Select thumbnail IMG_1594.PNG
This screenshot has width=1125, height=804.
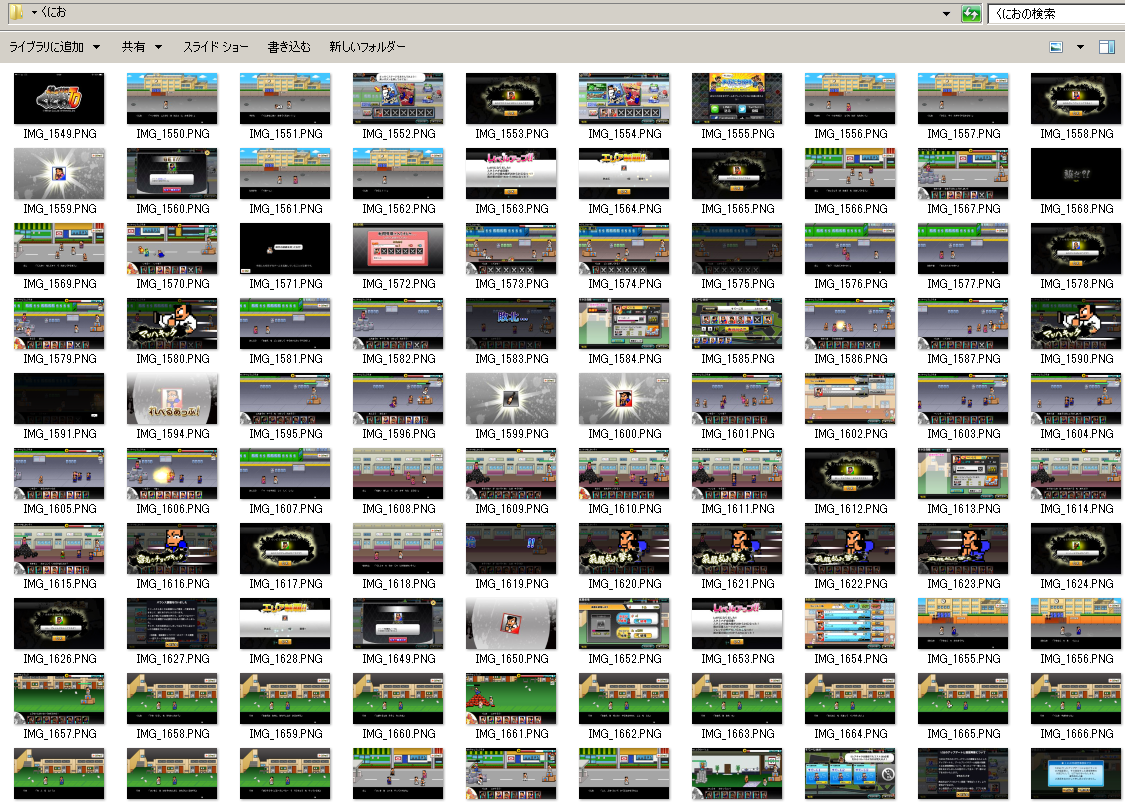[x=172, y=399]
